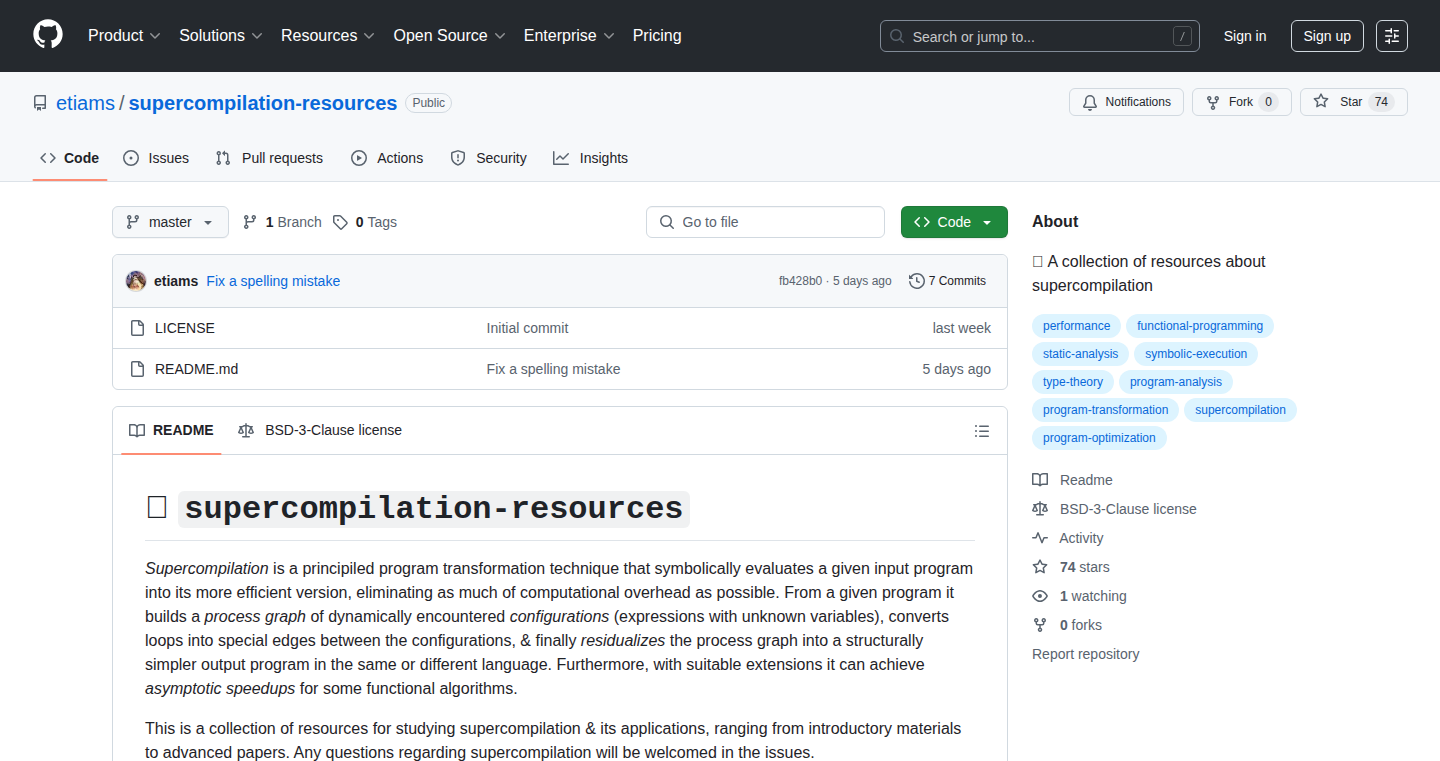Open the supercompilation-resources repository link

click(x=263, y=103)
